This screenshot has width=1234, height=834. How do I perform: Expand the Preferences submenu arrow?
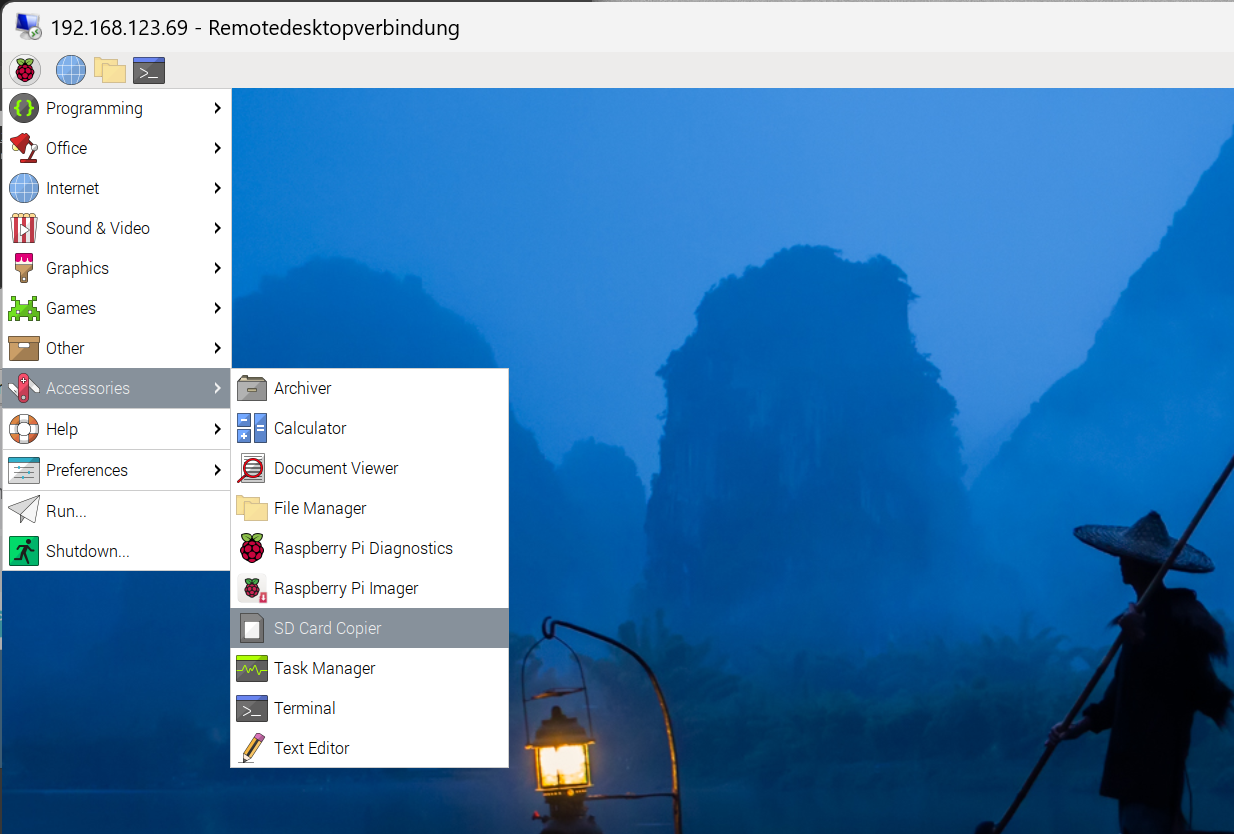pos(217,470)
